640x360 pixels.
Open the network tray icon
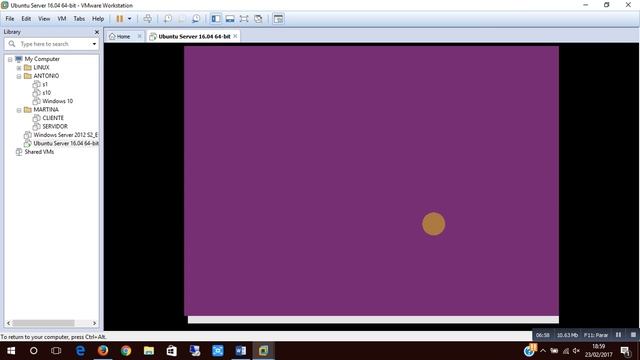click(565, 351)
